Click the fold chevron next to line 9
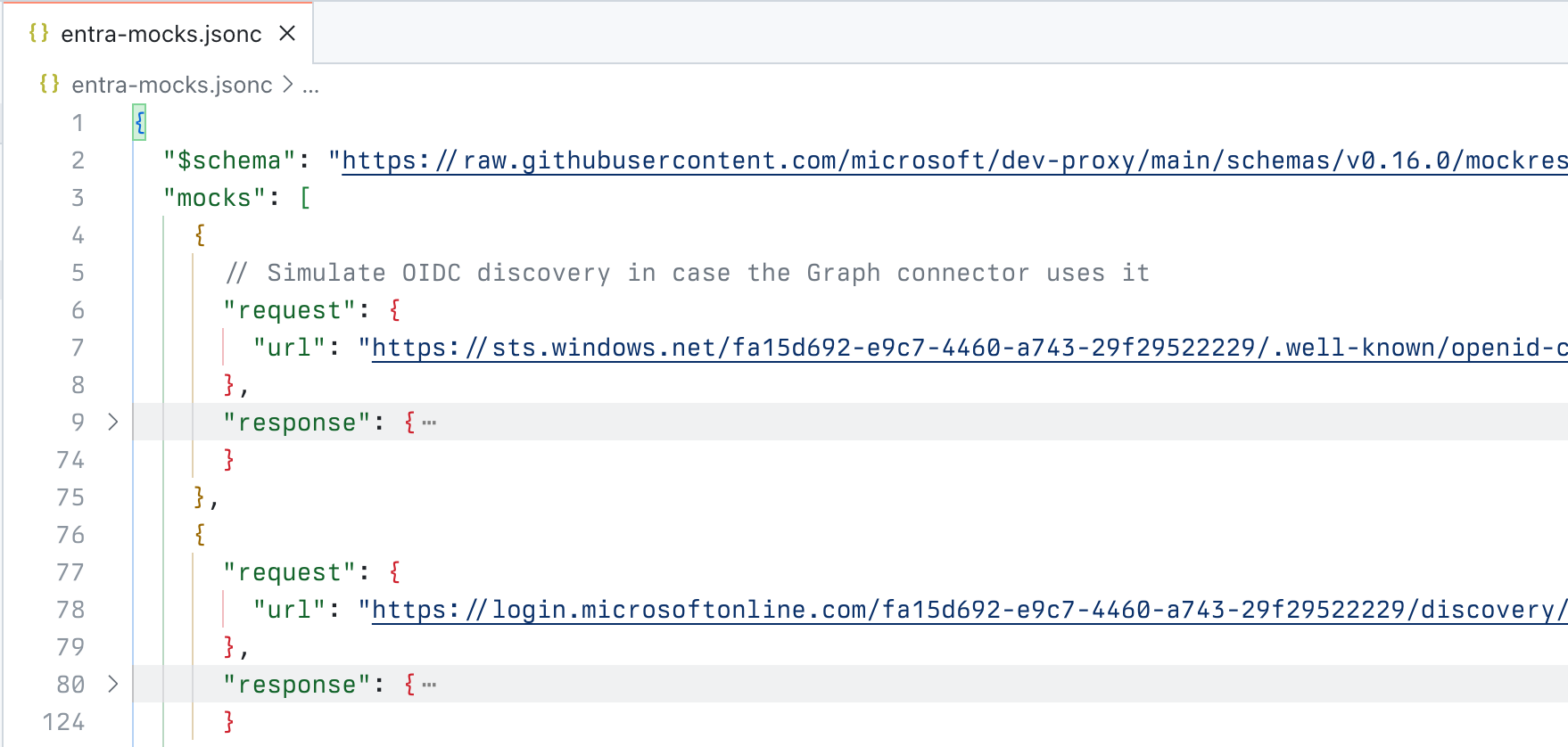Image resolution: width=1568 pixels, height=747 pixels. (112, 422)
